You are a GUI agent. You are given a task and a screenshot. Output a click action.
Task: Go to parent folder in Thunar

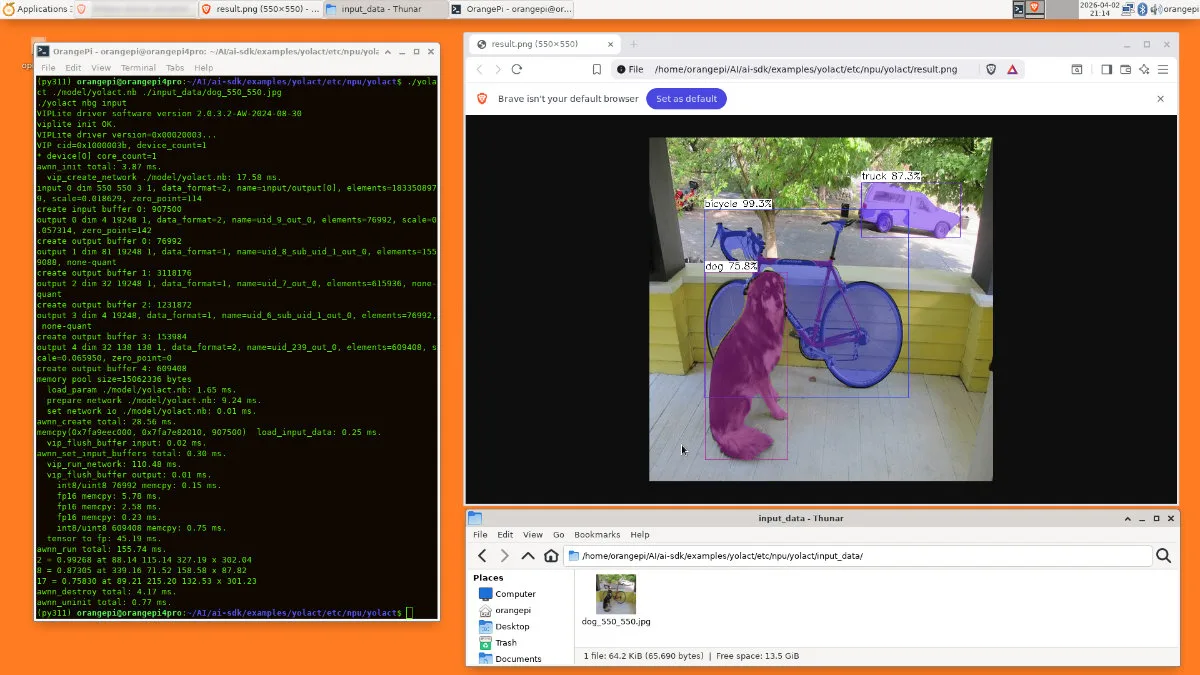pyautogui.click(x=528, y=556)
